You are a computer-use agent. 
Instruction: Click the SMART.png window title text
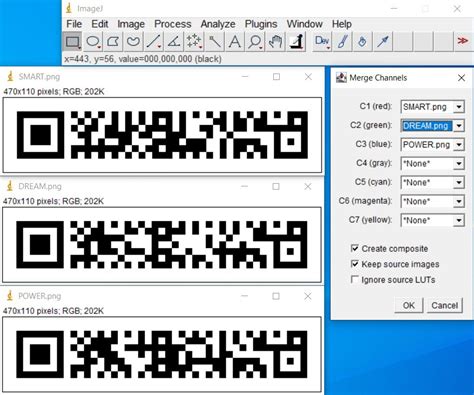tap(39, 77)
